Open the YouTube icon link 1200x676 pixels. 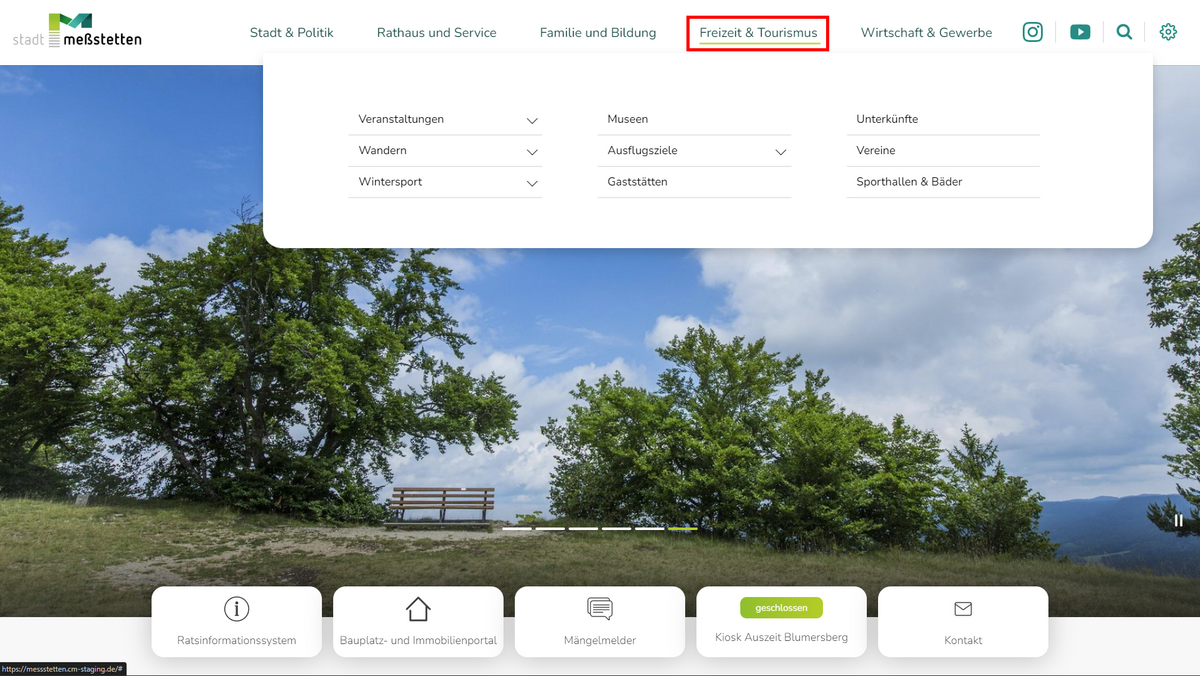1080,32
